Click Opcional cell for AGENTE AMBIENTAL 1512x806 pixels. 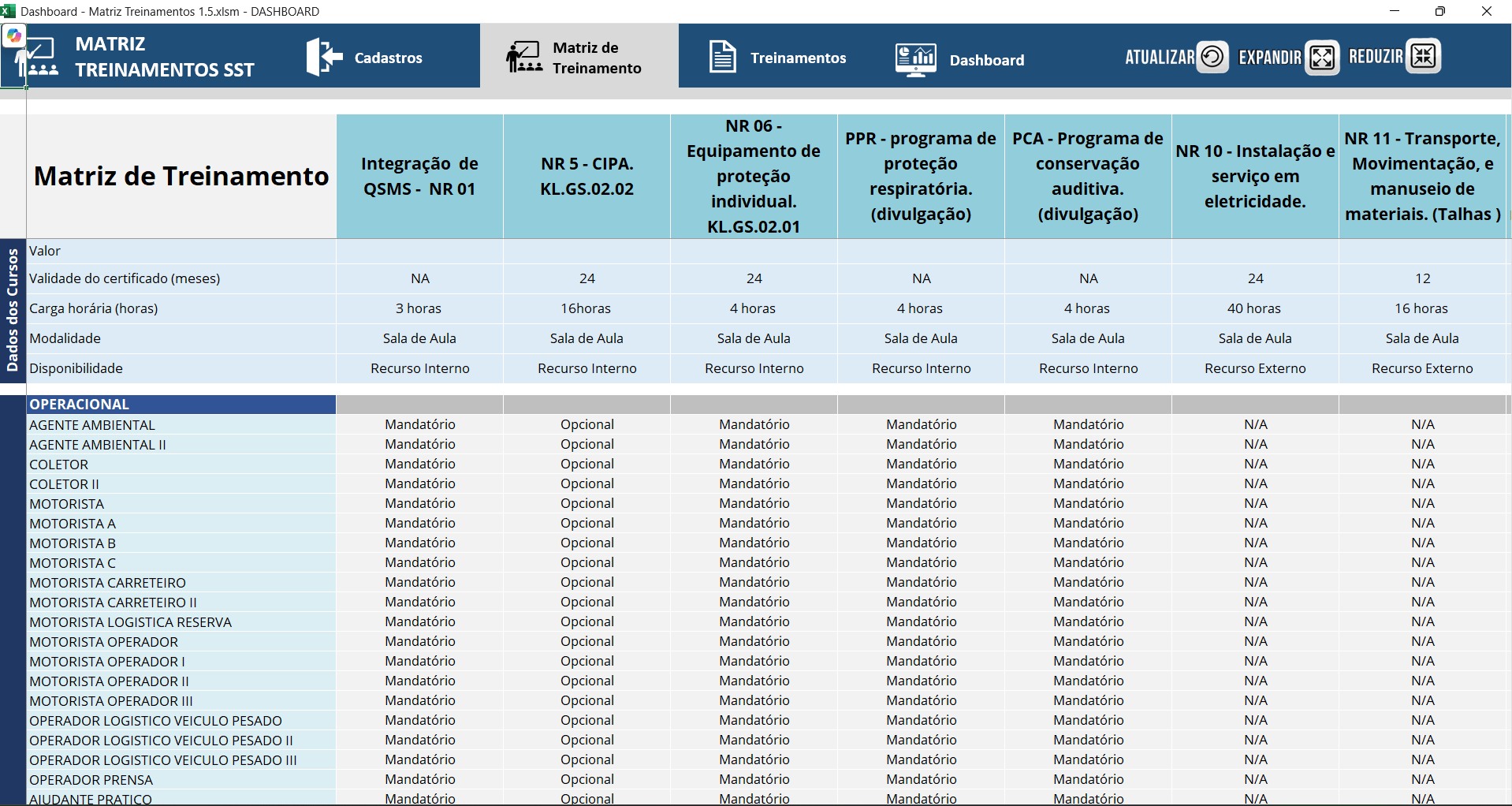(x=587, y=424)
